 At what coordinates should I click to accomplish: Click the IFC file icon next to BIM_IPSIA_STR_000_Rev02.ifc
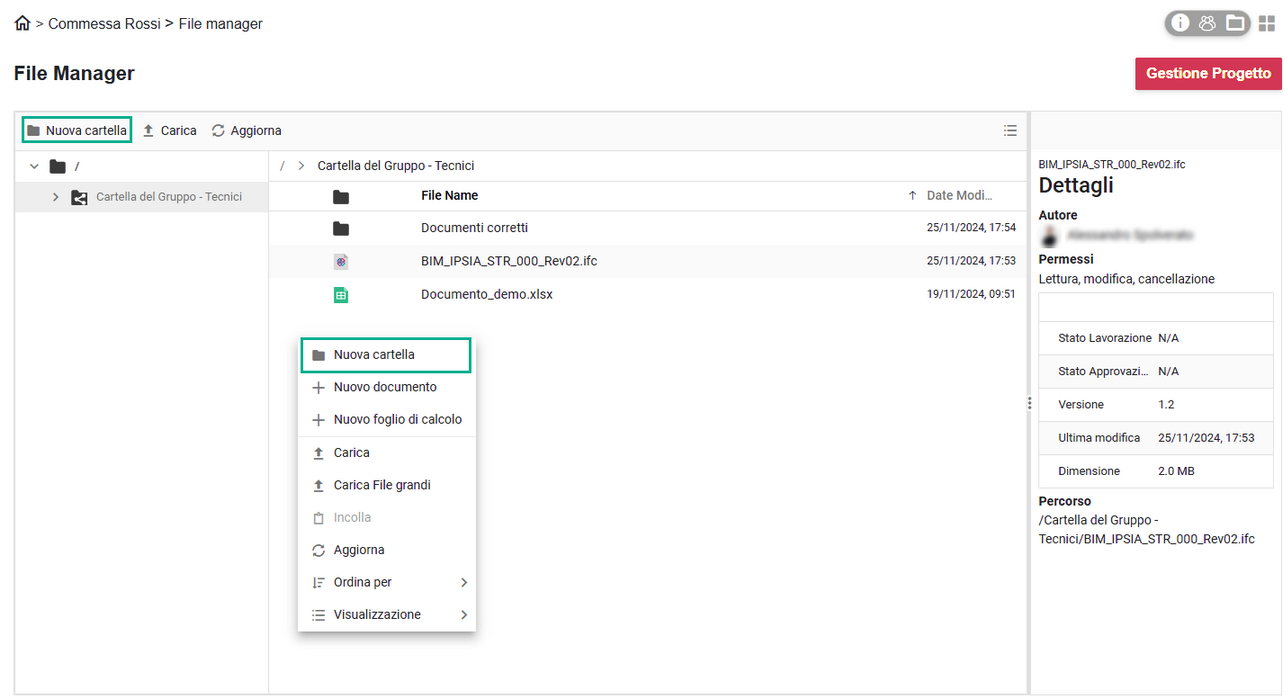(x=341, y=261)
